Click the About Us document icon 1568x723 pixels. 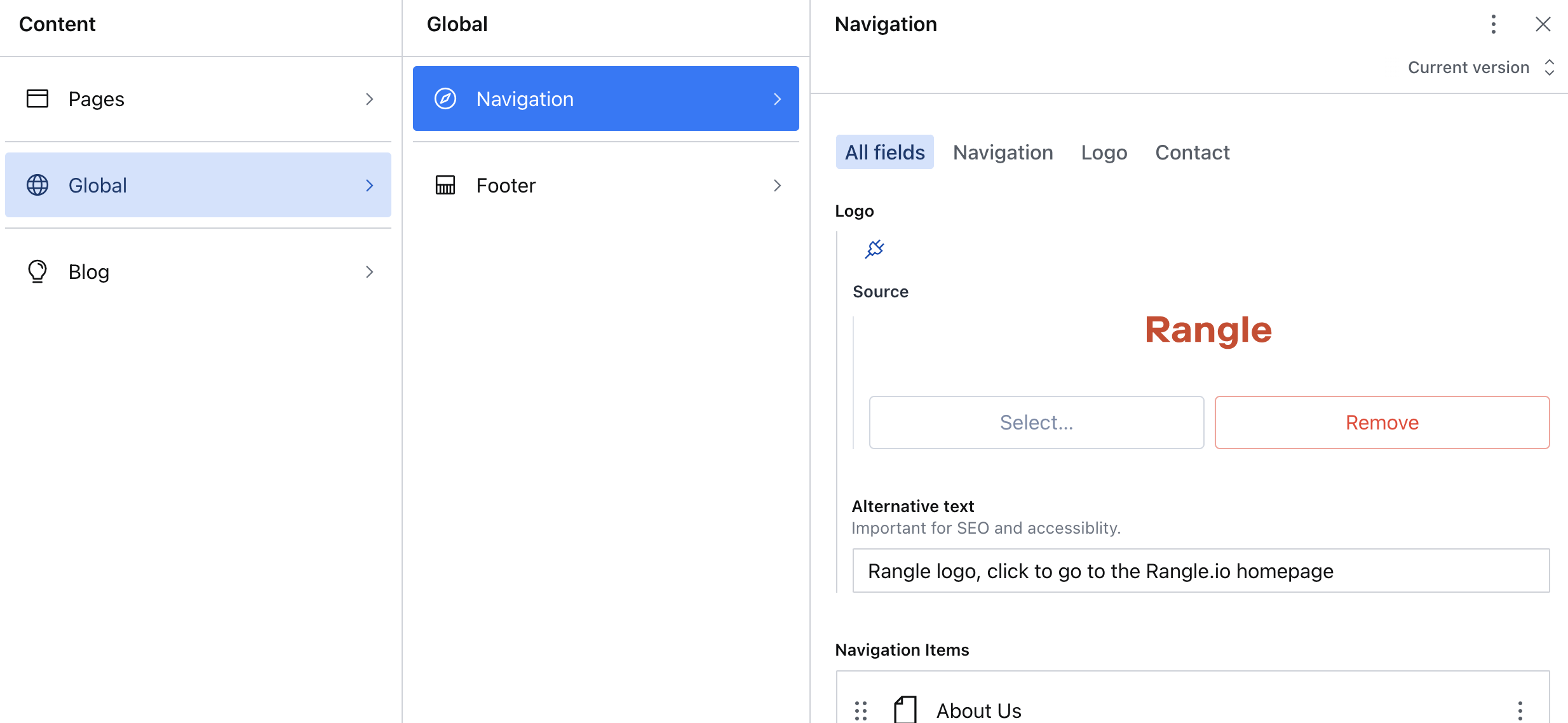(905, 710)
